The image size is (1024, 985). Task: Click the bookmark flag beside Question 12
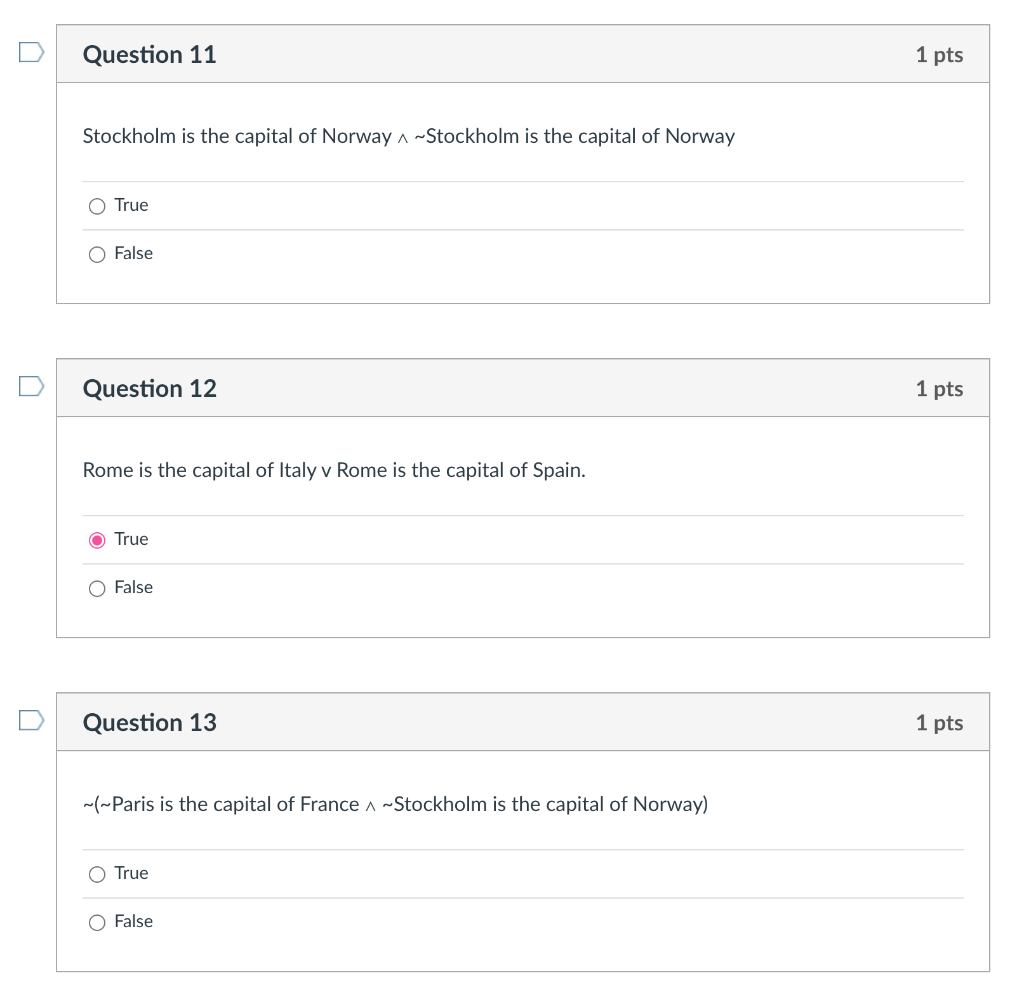pos(29,384)
